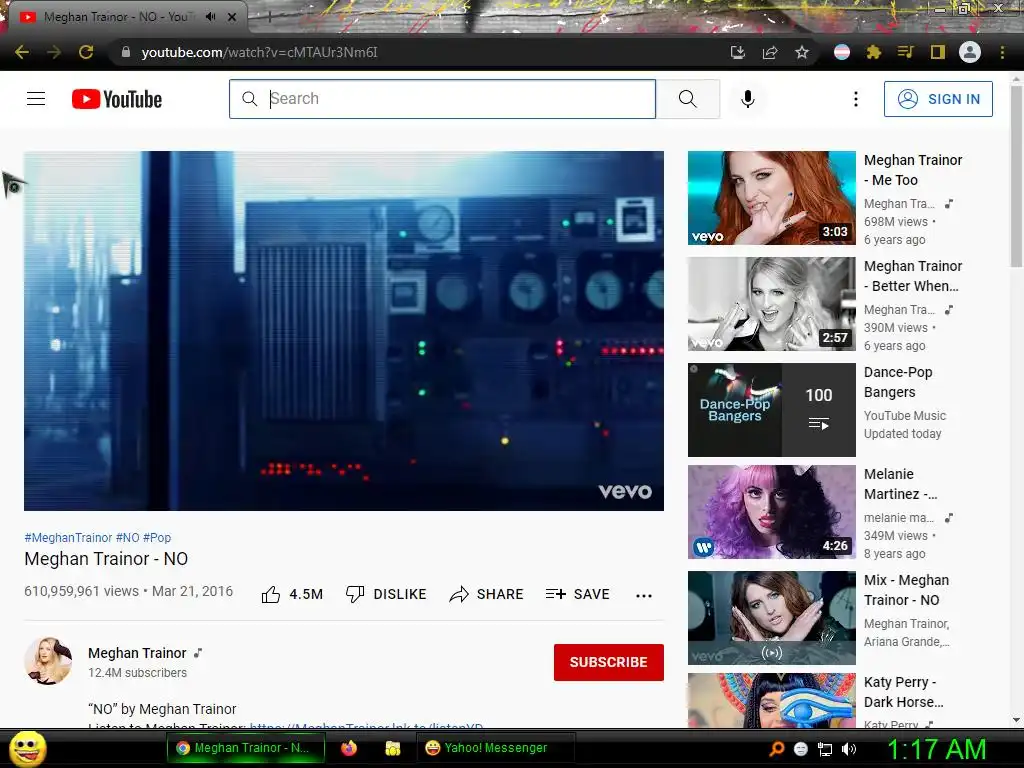Click the install app icon in address bar
Viewport: 1024px width, 768px height.
pos(737,52)
